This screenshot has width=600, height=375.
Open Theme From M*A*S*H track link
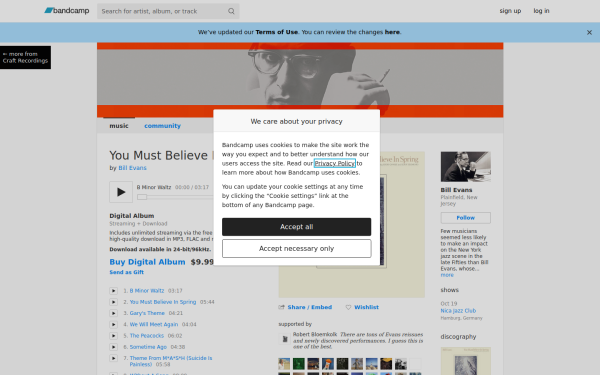point(171,361)
